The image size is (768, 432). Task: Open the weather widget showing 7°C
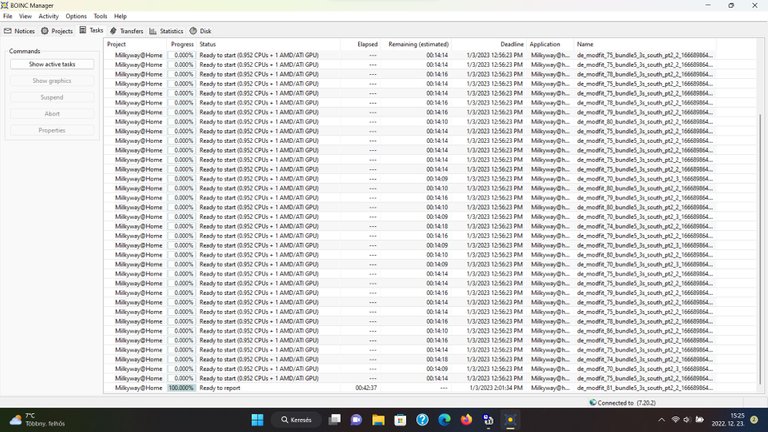pyautogui.click(x=37, y=420)
